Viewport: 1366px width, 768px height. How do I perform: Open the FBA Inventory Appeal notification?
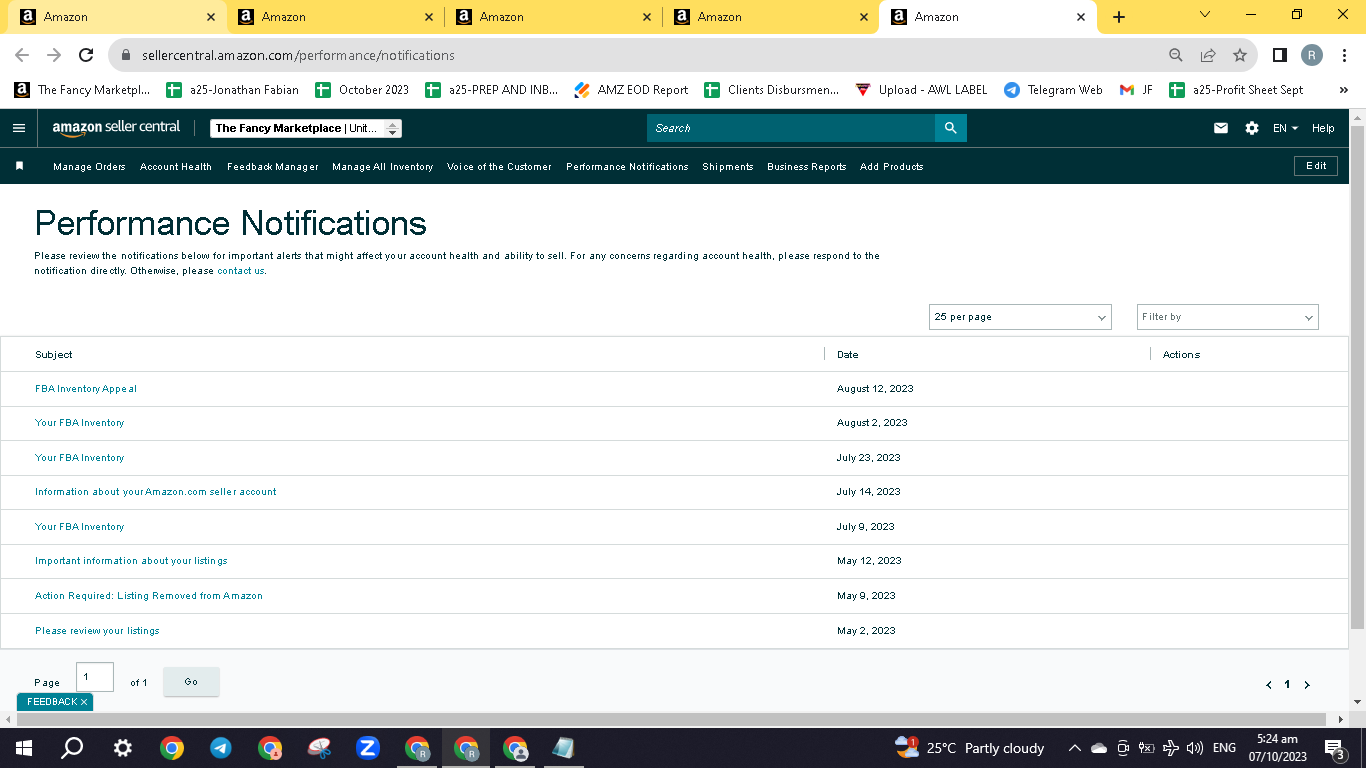[86, 389]
